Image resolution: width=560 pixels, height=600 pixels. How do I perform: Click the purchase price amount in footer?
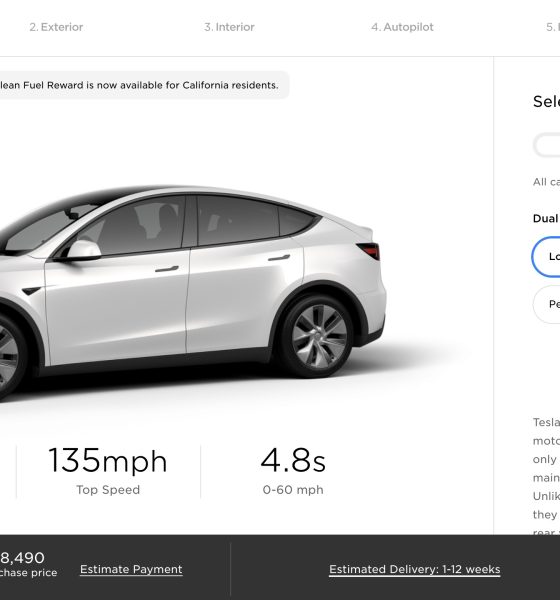[22, 558]
